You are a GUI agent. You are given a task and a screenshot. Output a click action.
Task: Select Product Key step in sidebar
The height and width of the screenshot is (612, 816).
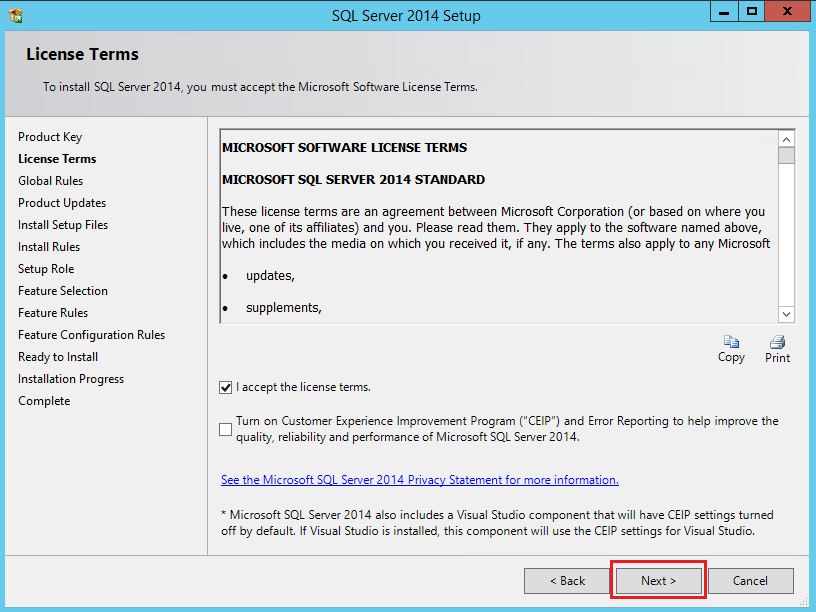pos(50,137)
